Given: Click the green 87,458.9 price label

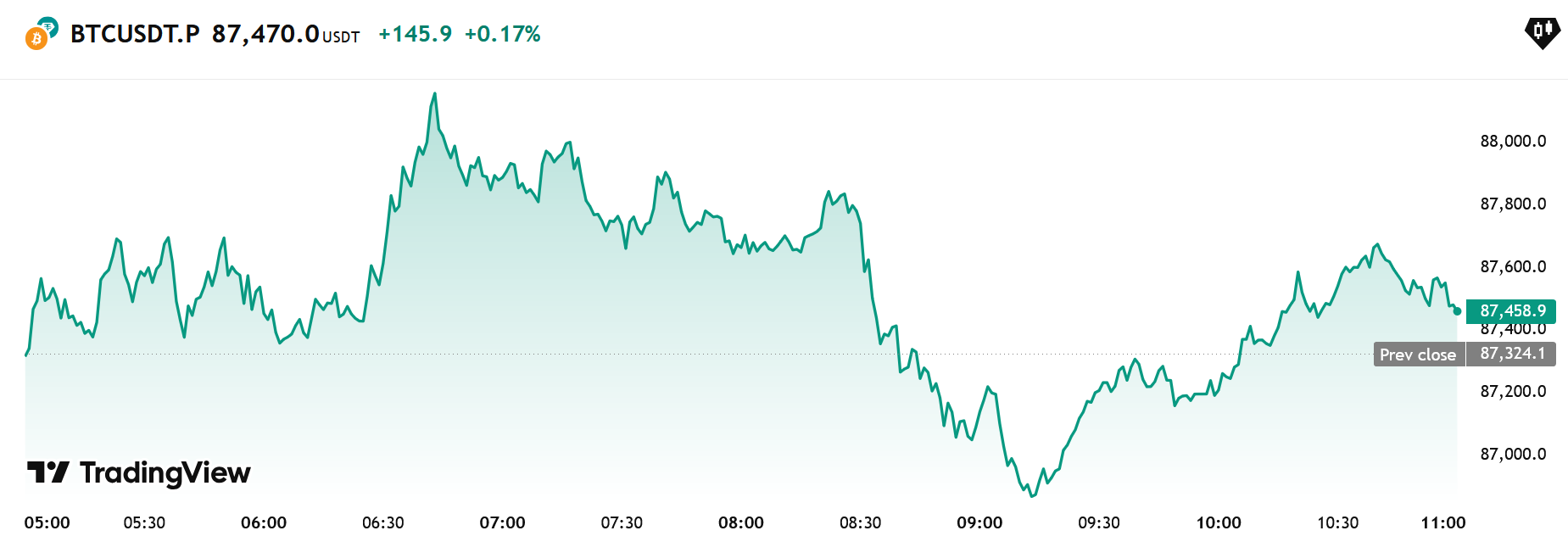Looking at the screenshot, I should 1511,311.
